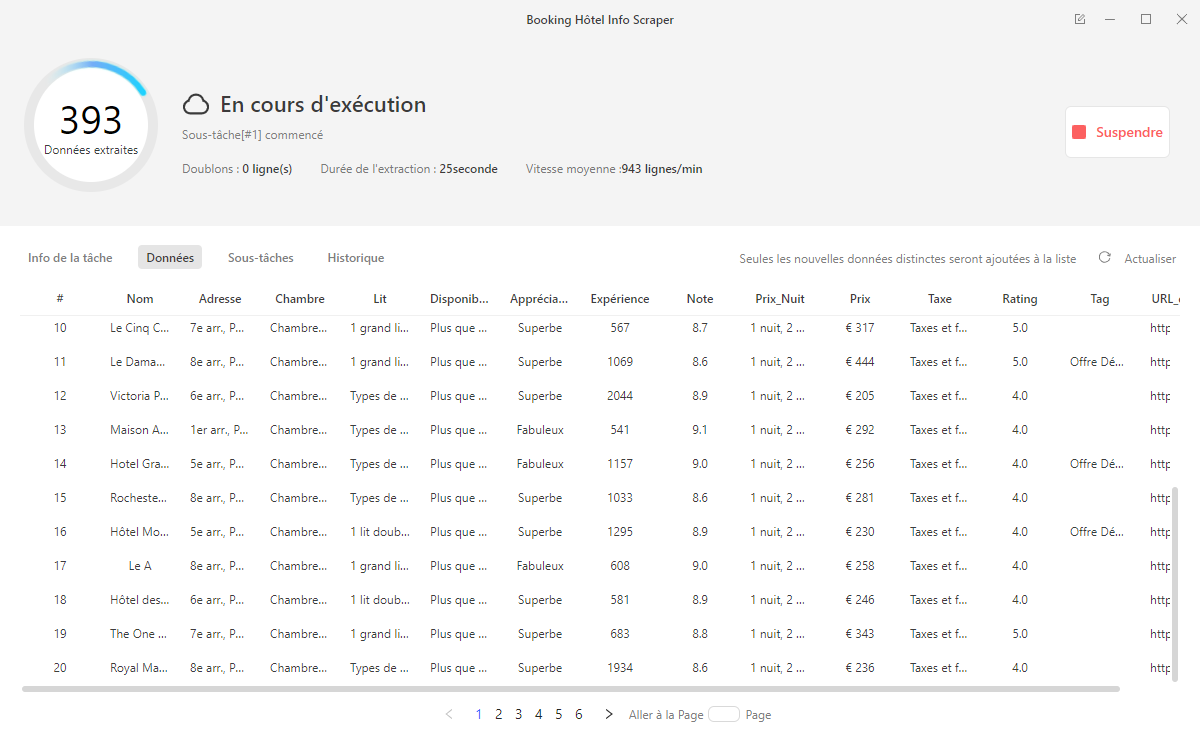This screenshot has width=1200, height=734.
Task: Click the Actualiser refresh icon
Action: point(1104,258)
